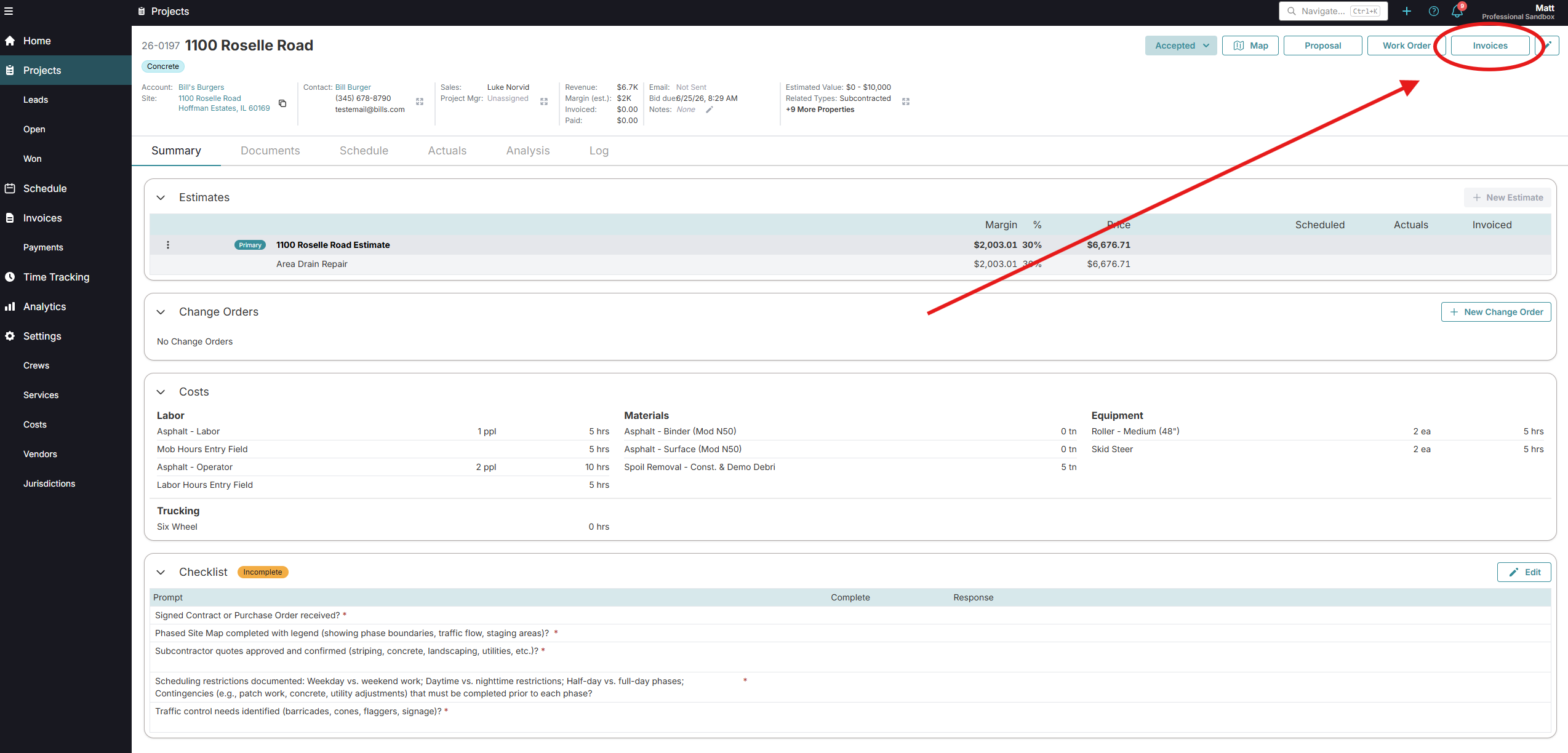
Task: Expand the properties panel icon
Action: pos(906,102)
